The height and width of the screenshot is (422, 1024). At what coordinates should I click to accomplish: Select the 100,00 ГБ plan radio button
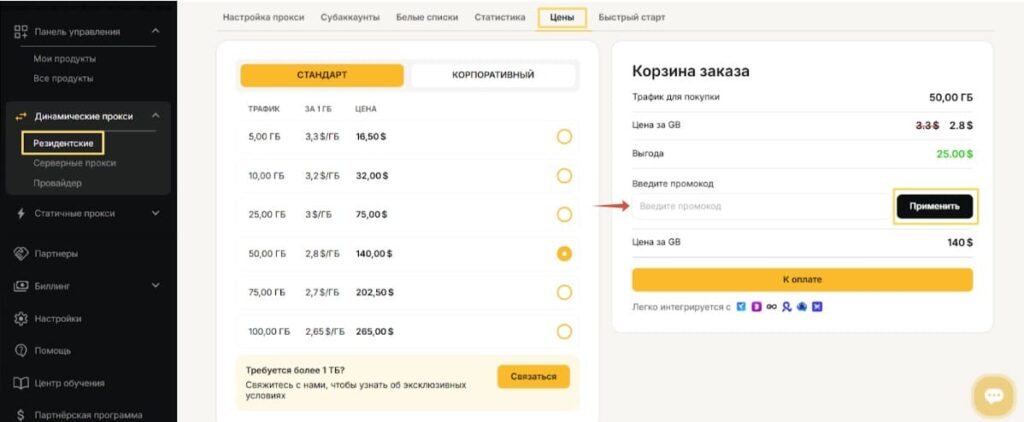pyautogui.click(x=564, y=331)
